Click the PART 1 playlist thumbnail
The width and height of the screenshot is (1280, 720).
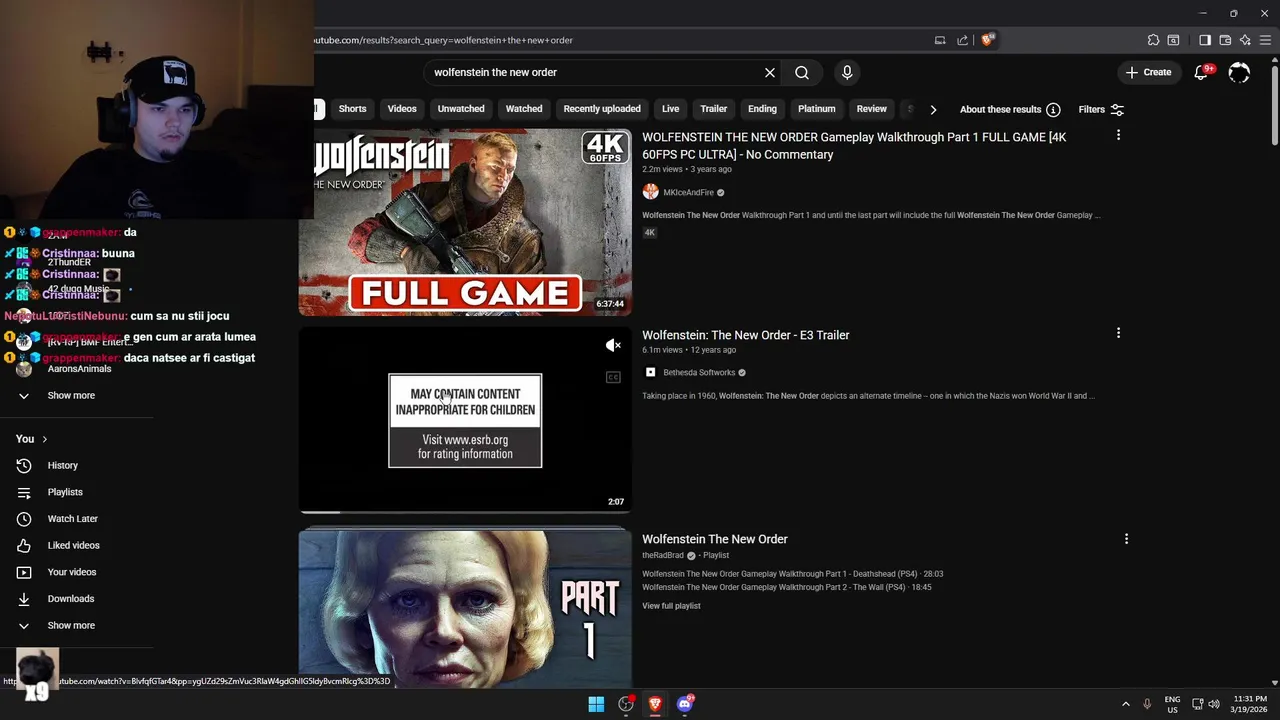click(465, 609)
